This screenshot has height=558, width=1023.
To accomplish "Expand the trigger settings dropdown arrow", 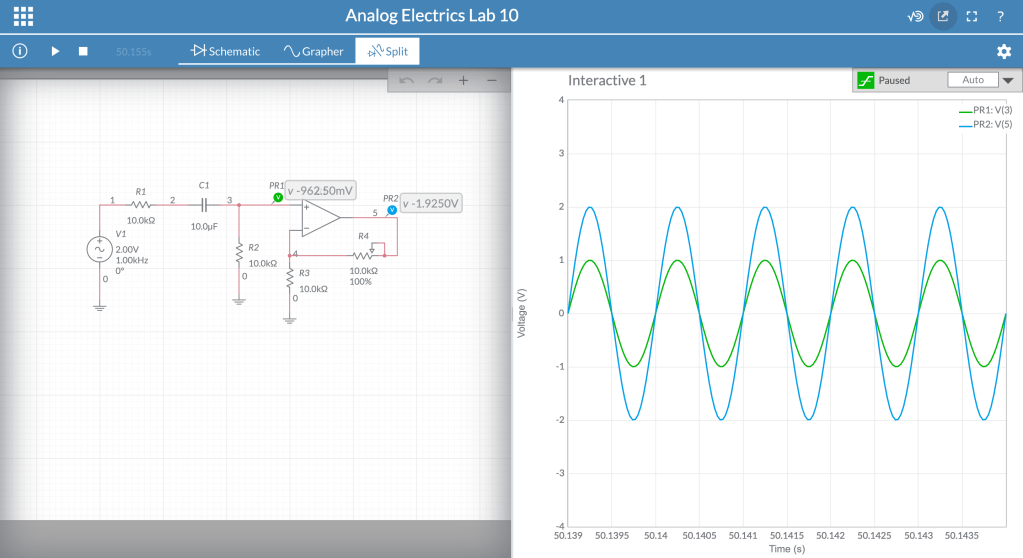I will click(x=1007, y=80).
